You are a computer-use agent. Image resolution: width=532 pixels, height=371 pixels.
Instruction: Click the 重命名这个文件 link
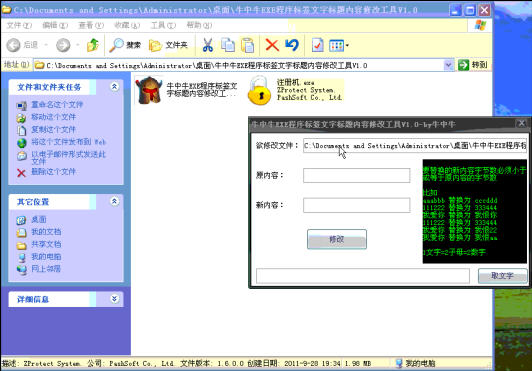point(57,105)
